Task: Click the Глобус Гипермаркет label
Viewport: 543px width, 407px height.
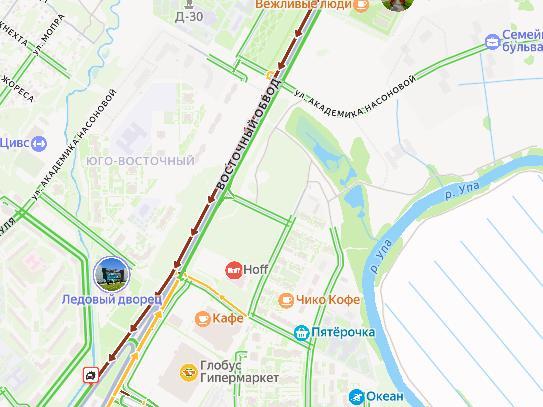Action: click(239, 372)
